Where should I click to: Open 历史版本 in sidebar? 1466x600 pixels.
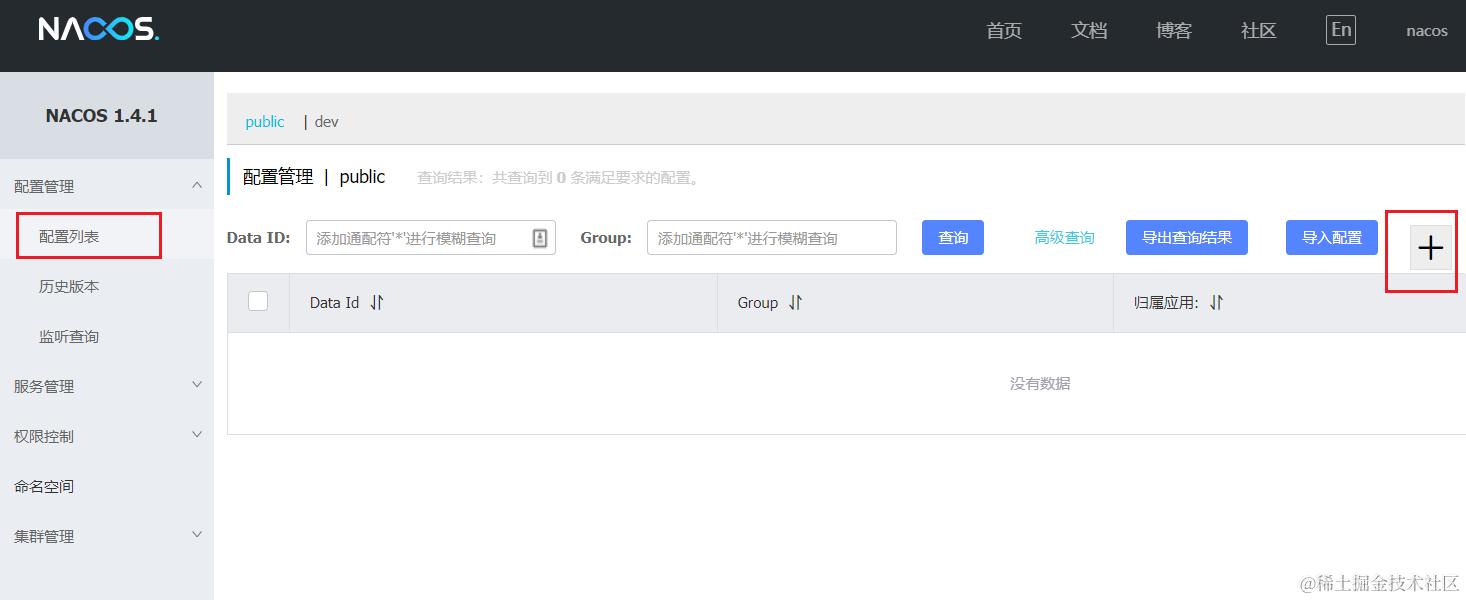(69, 286)
